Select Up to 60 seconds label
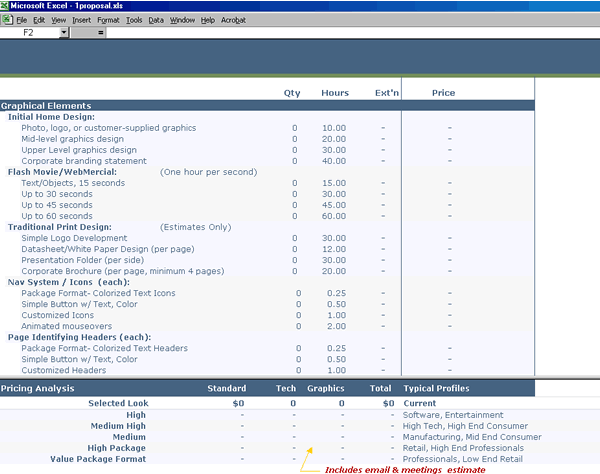This screenshot has height=474, width=600. coord(57,216)
